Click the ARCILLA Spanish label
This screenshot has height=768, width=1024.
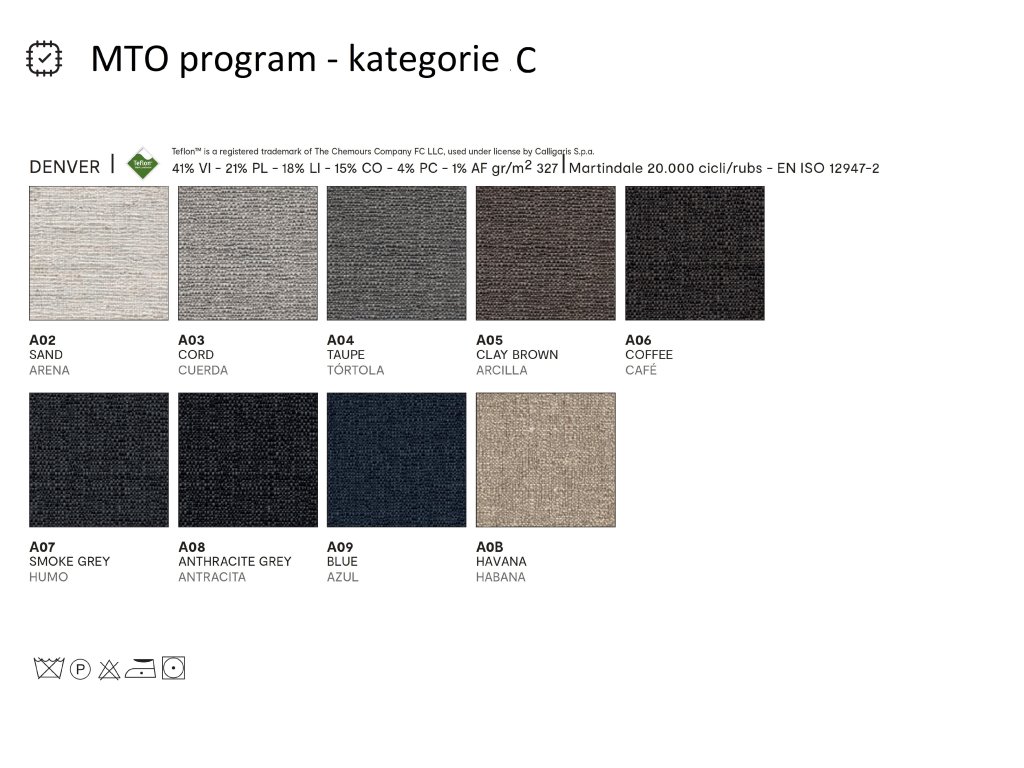(x=502, y=370)
